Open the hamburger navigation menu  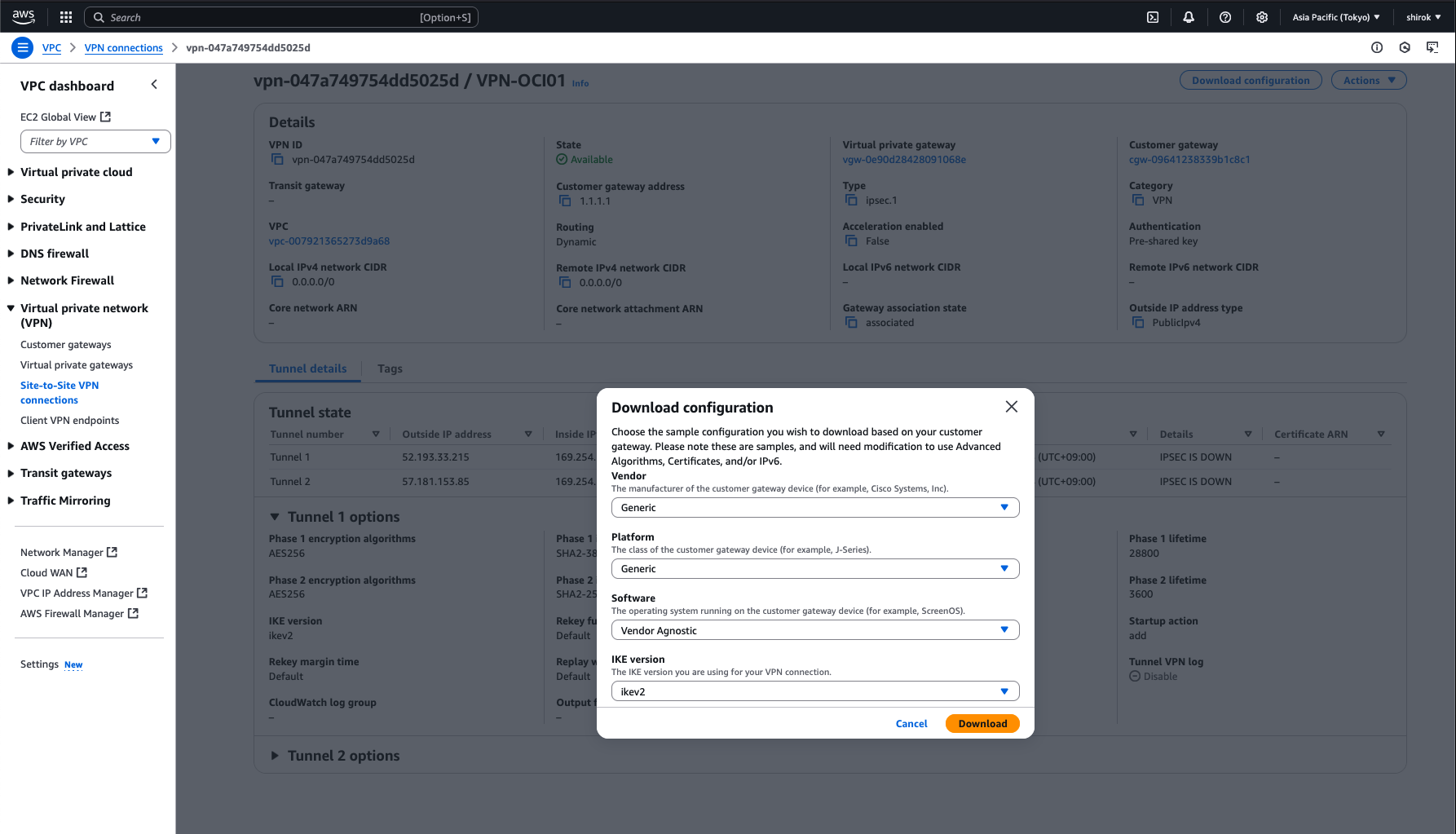point(22,47)
